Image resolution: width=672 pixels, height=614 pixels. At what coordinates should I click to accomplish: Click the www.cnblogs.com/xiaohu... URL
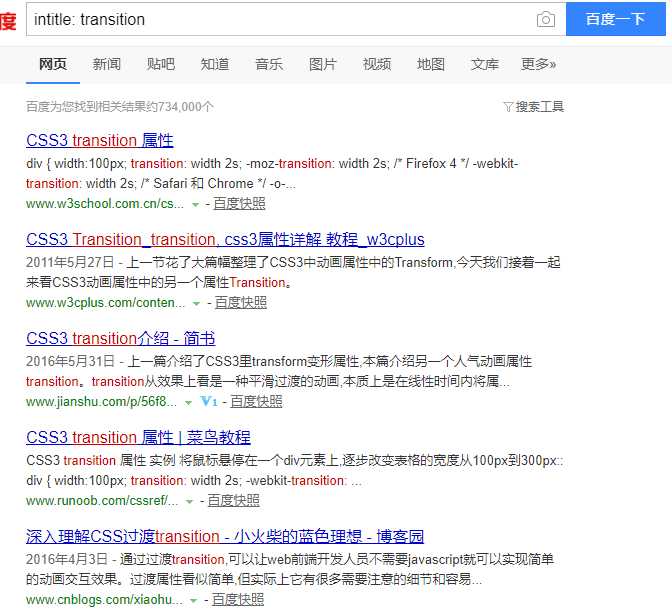pyautogui.click(x=105, y=599)
